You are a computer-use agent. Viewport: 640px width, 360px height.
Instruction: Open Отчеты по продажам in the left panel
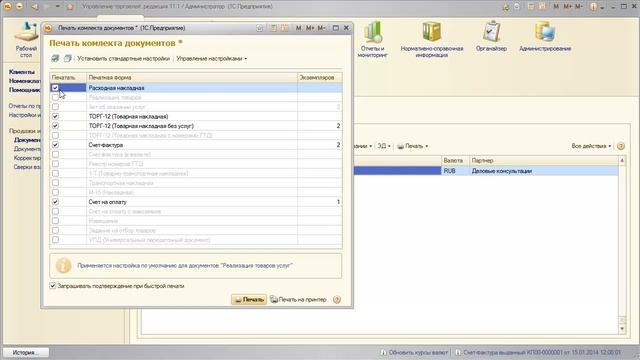coord(24,106)
